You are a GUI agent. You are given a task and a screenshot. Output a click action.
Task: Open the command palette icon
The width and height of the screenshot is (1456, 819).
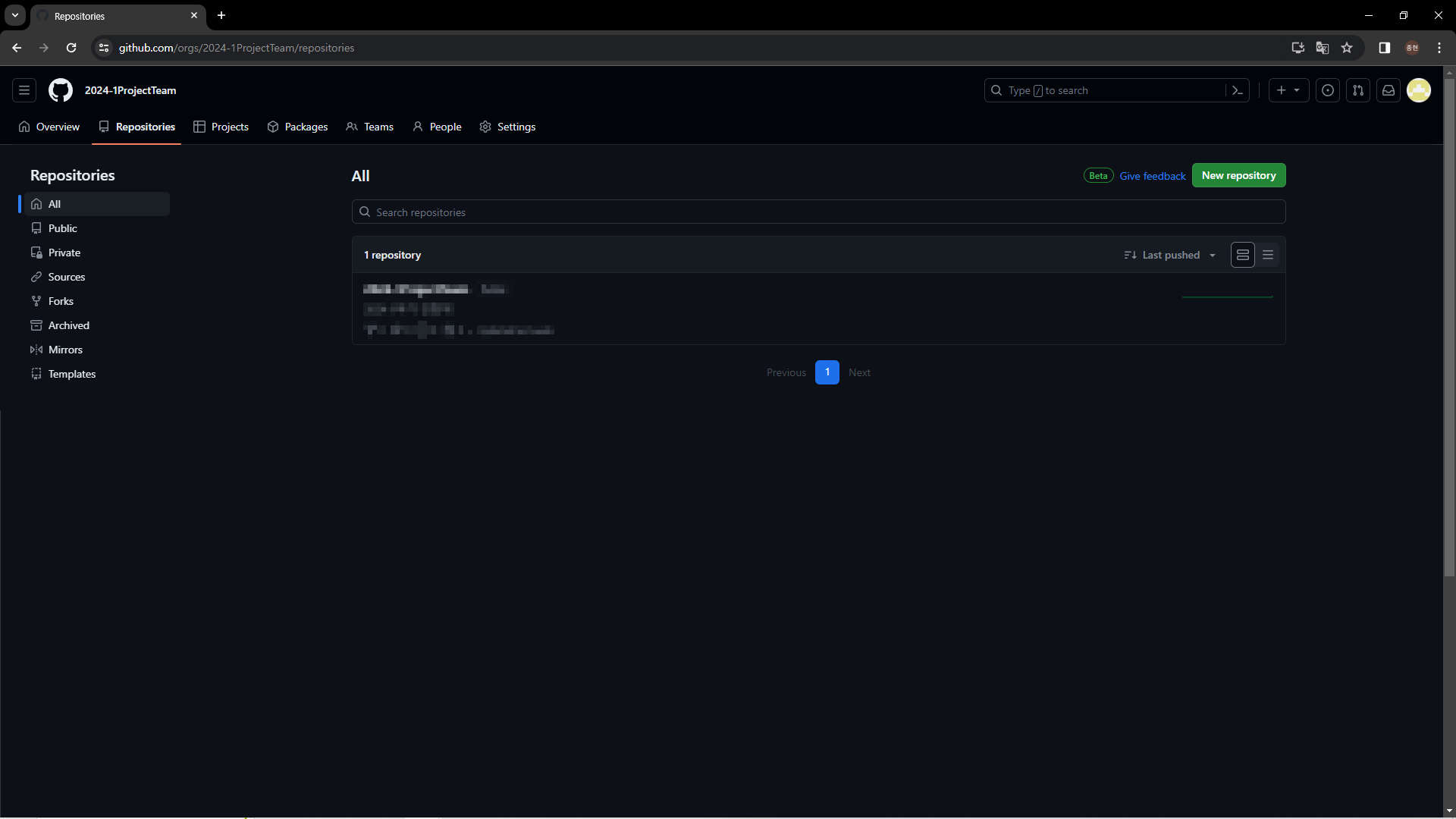click(x=1238, y=90)
